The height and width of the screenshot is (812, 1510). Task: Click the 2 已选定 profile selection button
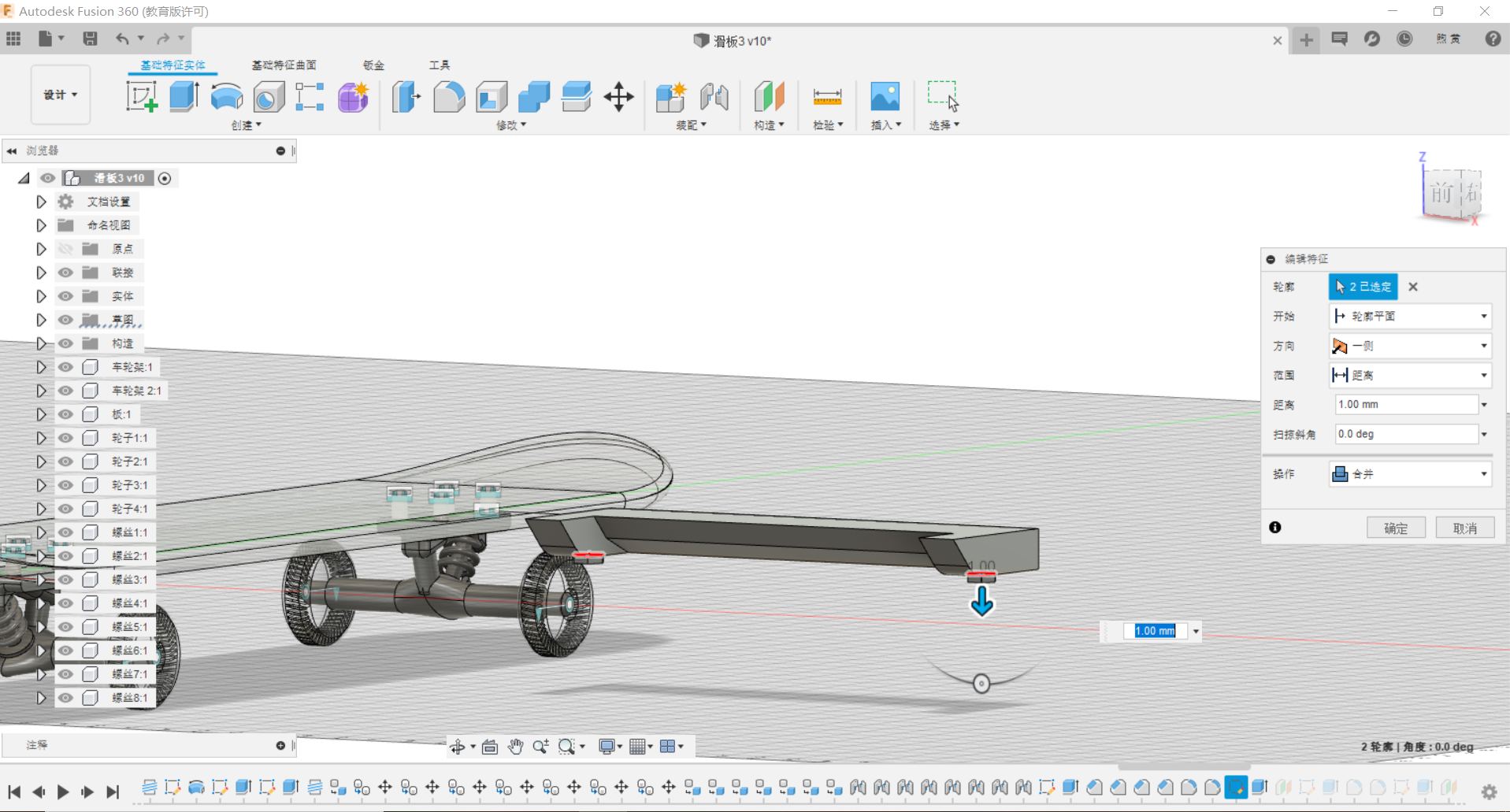pos(1363,287)
